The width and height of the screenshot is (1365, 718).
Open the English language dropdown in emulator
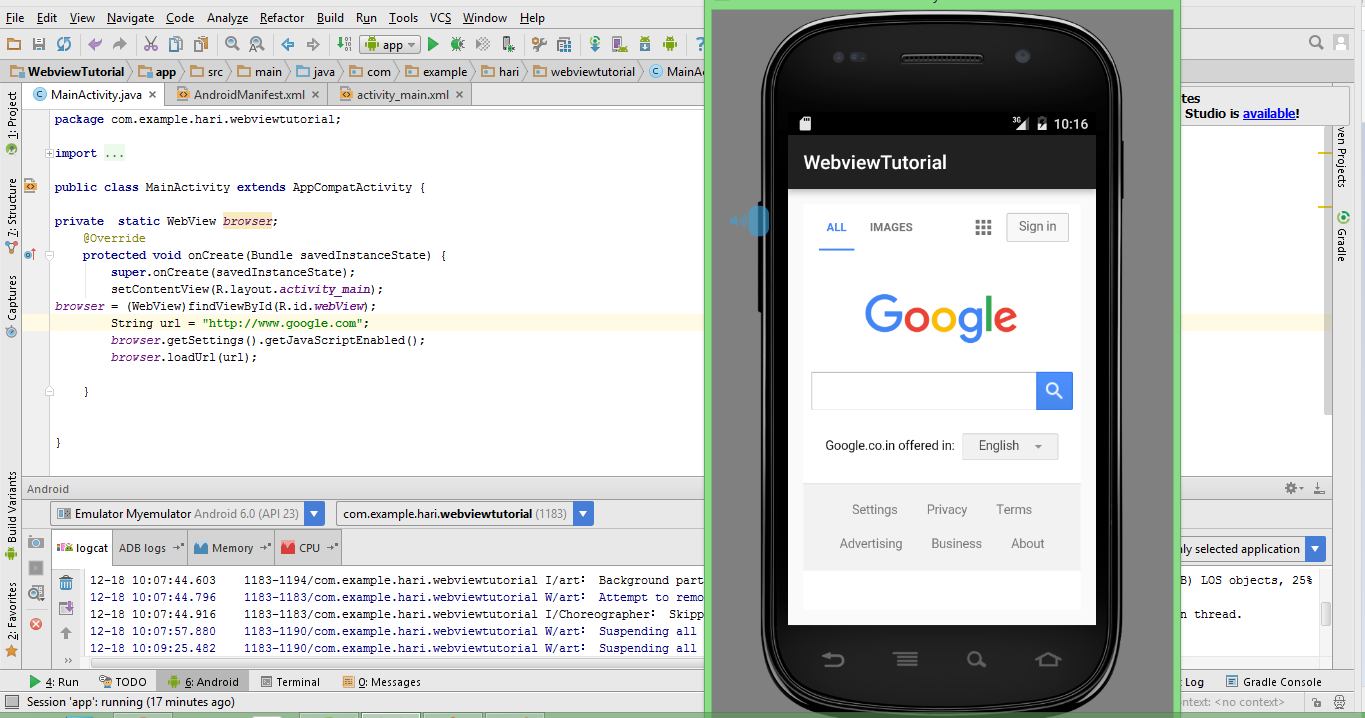1010,446
